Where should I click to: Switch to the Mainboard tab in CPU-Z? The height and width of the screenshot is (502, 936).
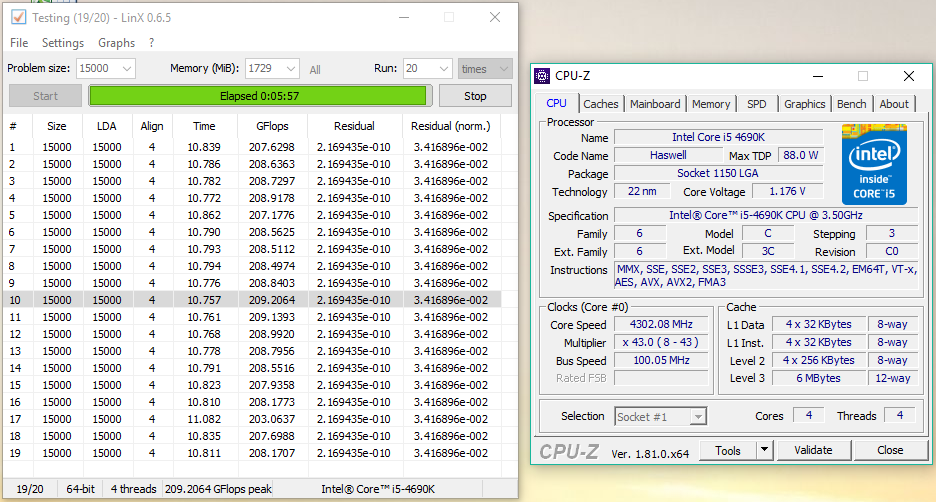(x=655, y=104)
